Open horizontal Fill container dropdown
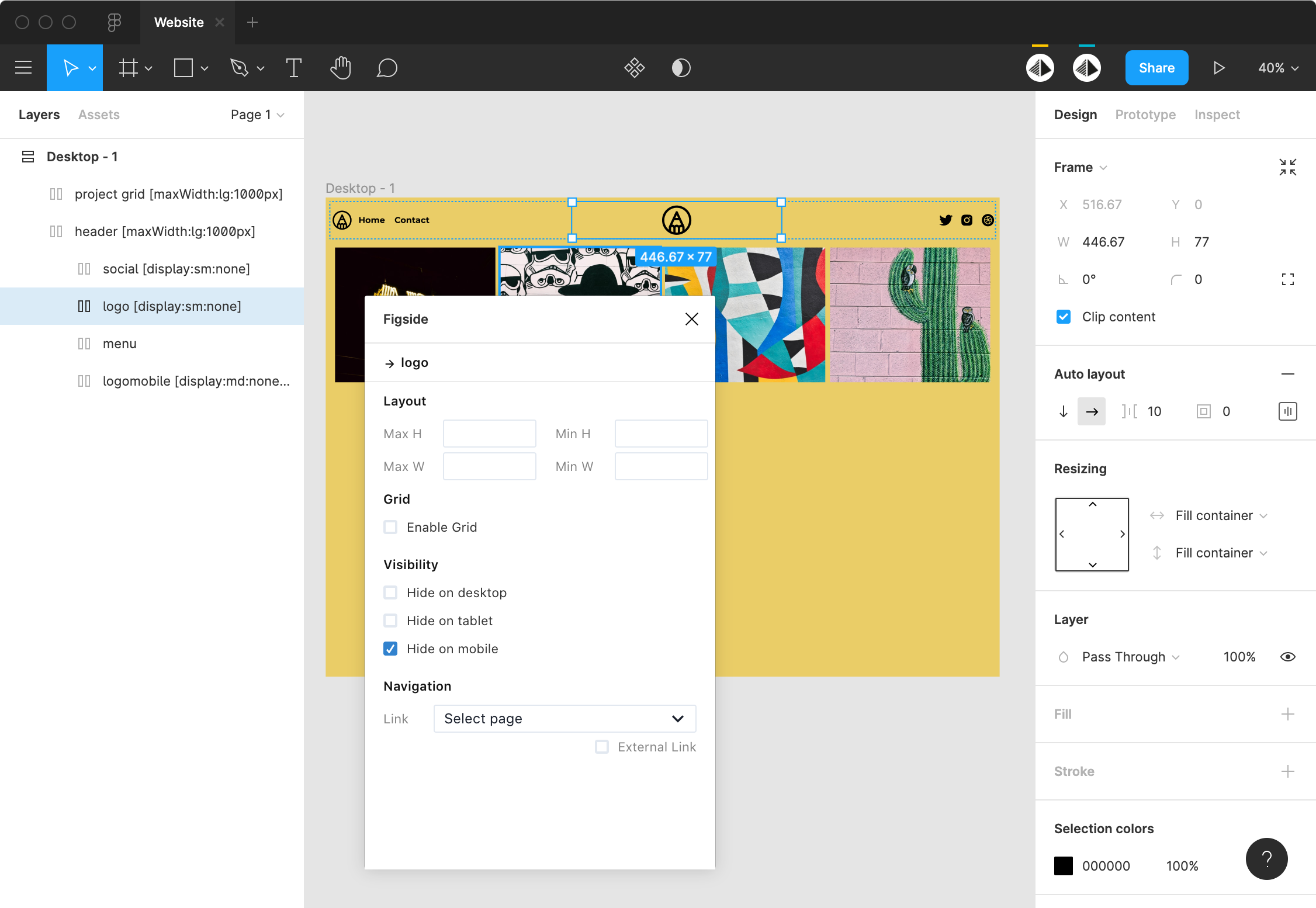The height and width of the screenshot is (908, 1316). tap(1221, 515)
